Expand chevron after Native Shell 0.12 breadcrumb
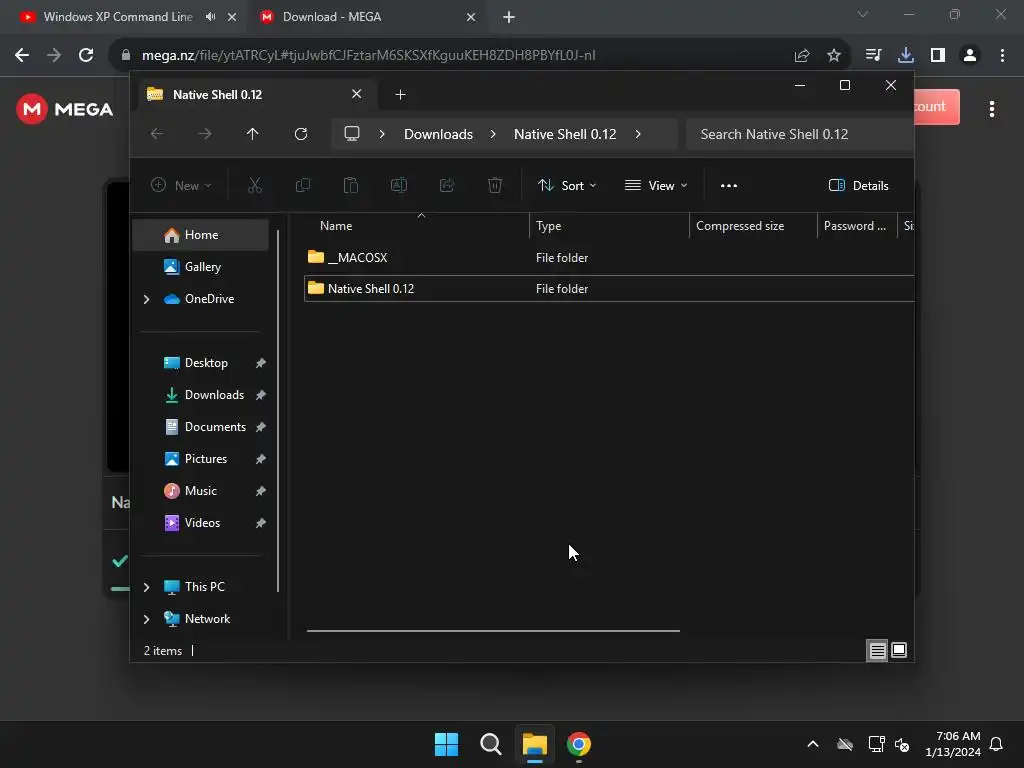The height and width of the screenshot is (768, 1024). (638, 134)
